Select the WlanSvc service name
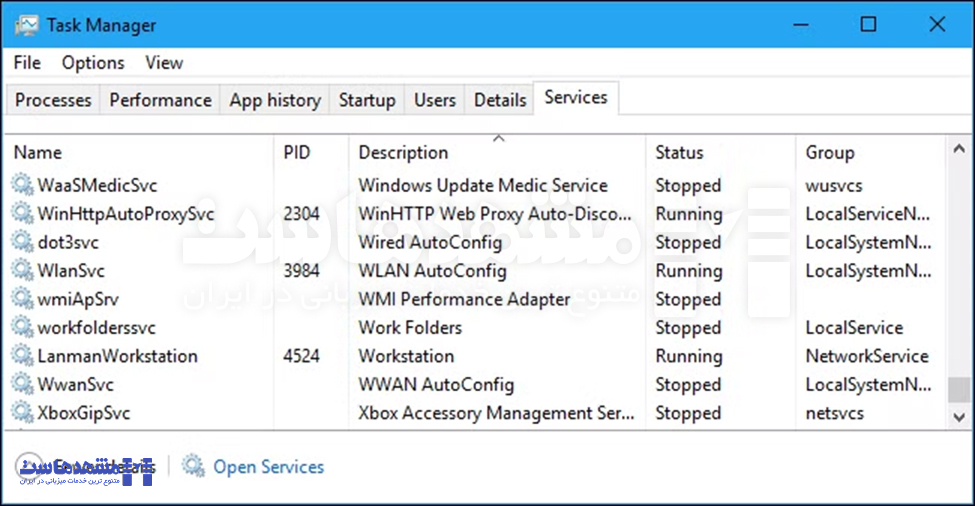This screenshot has width=975, height=506. pyautogui.click(x=71, y=271)
